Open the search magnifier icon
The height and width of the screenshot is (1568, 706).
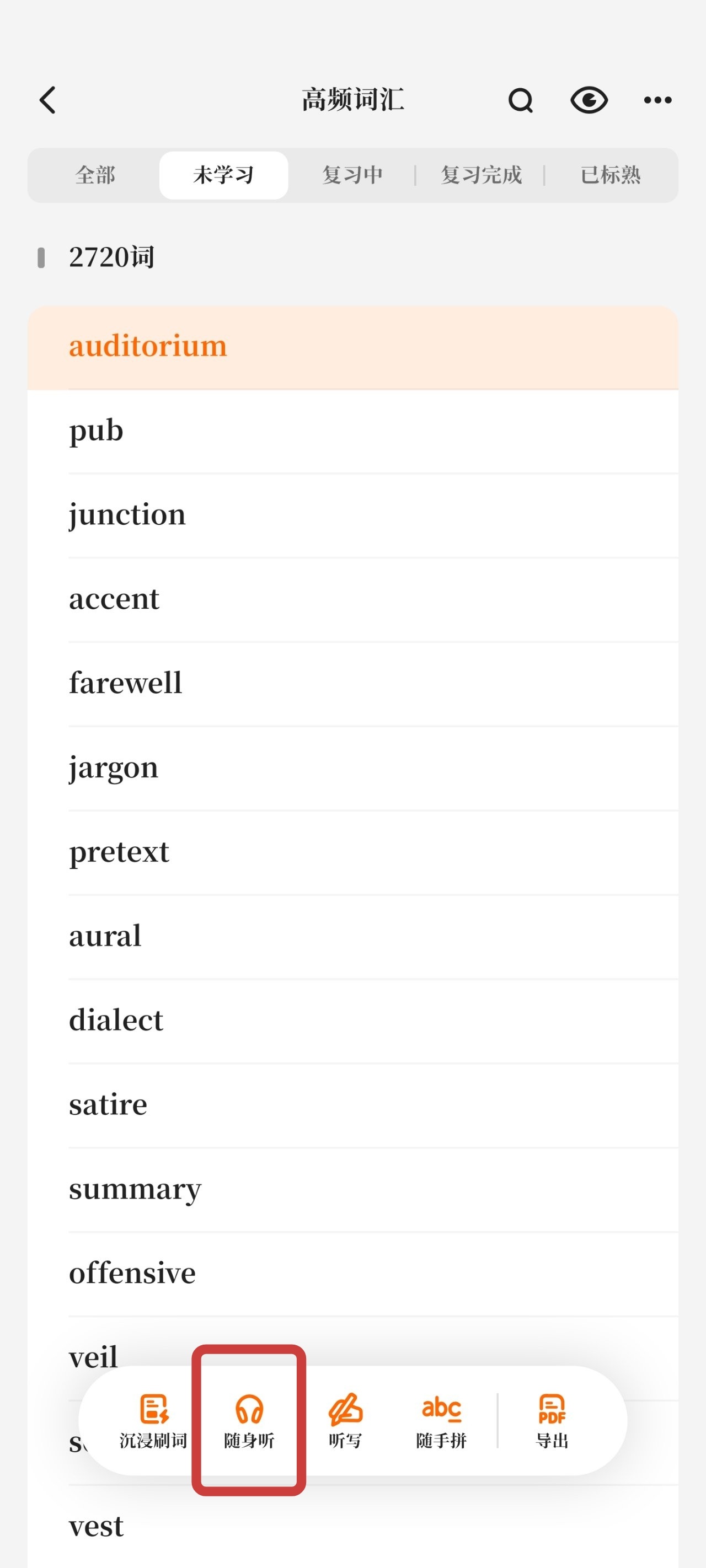pos(520,100)
